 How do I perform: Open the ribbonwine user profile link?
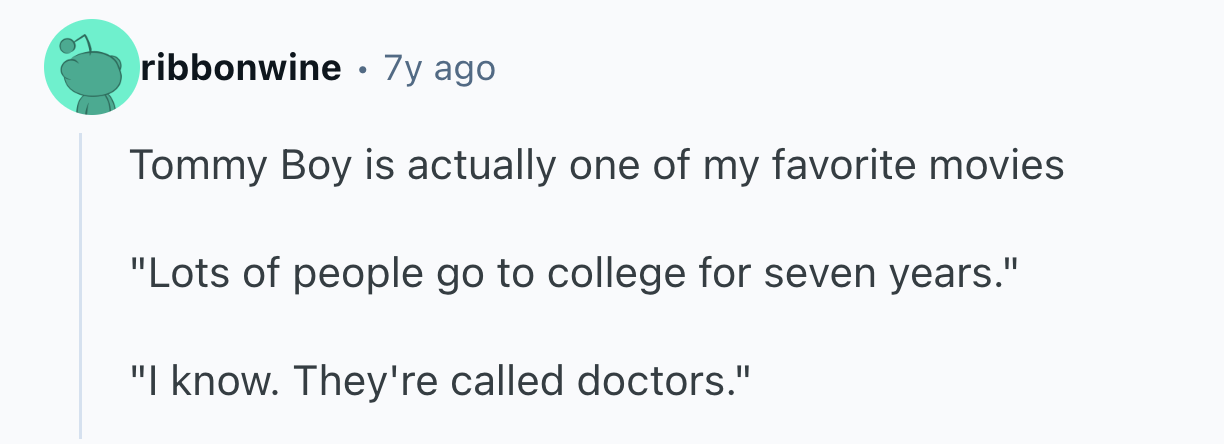click(x=240, y=68)
